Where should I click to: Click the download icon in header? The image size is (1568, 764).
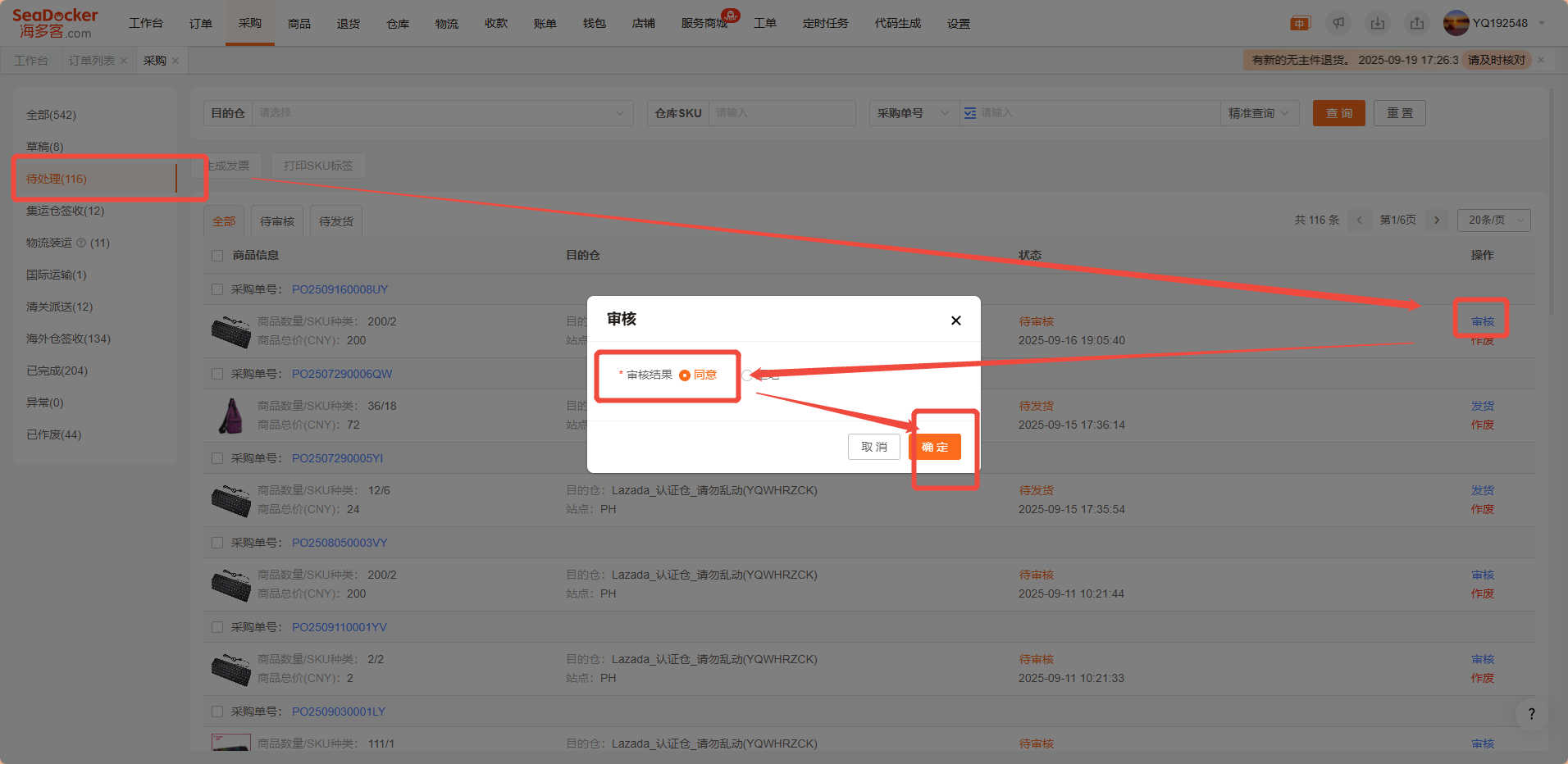(1378, 24)
